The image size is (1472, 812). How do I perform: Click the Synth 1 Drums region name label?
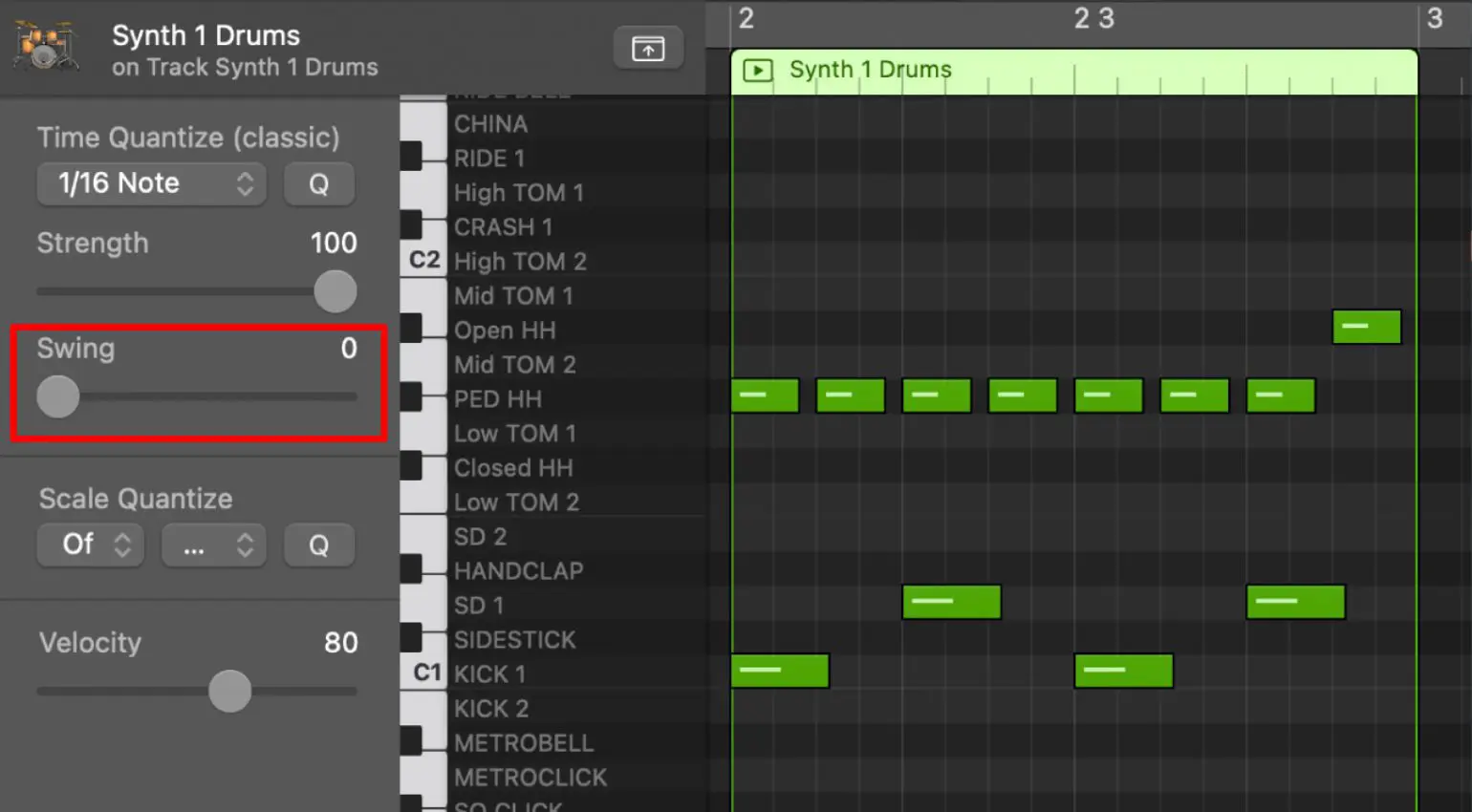870,69
